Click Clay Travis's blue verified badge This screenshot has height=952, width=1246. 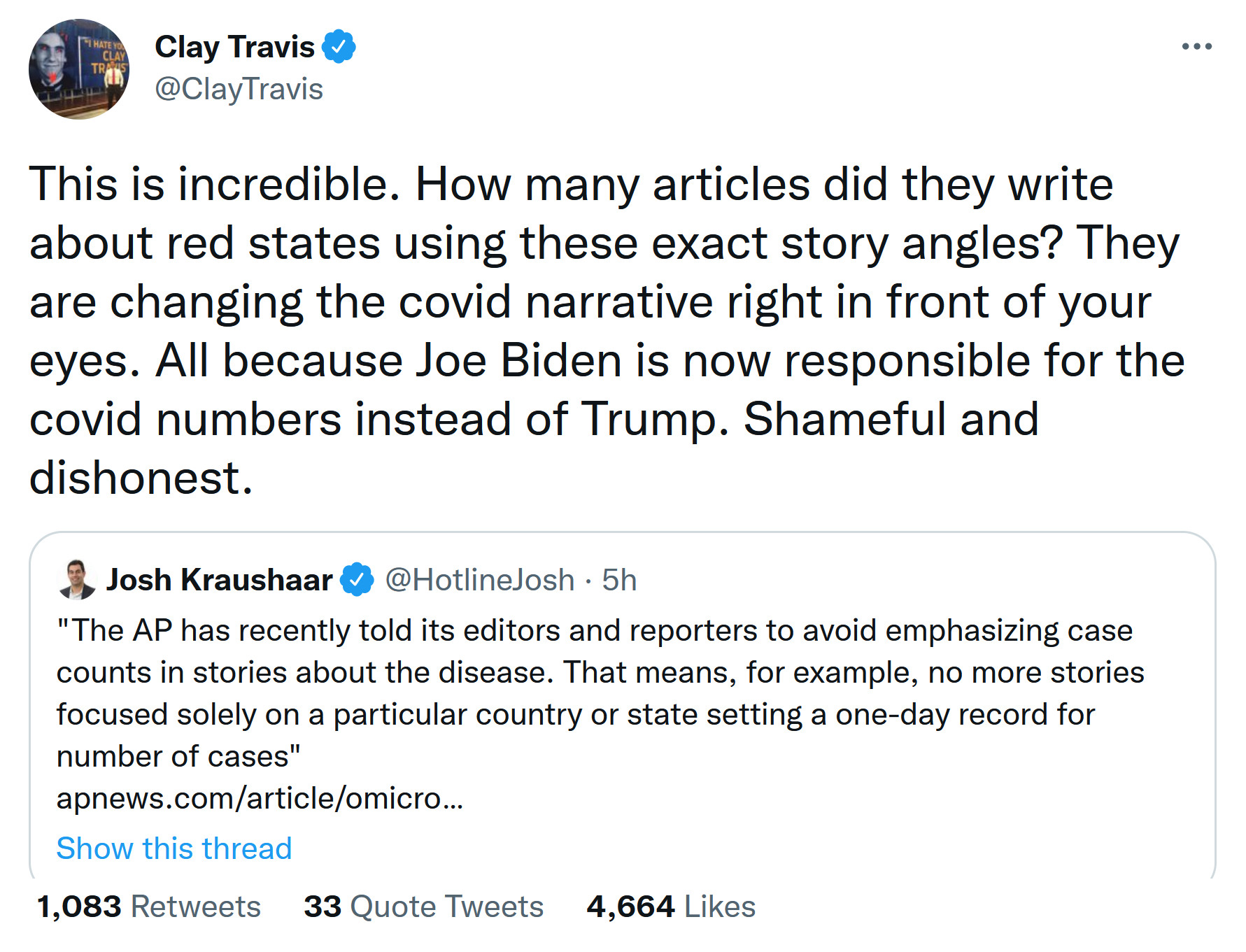339,47
